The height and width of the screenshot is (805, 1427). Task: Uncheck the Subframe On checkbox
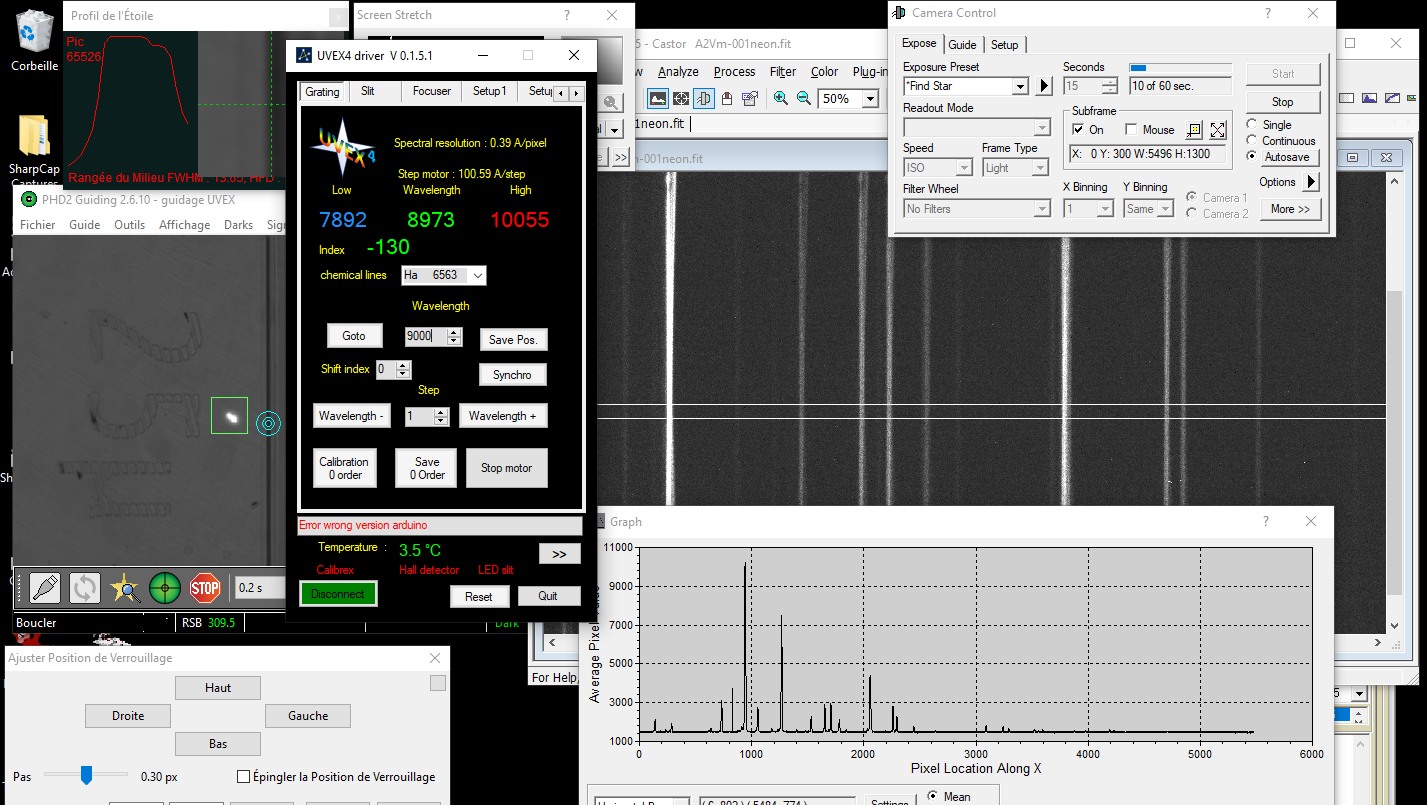pyautogui.click(x=1078, y=130)
